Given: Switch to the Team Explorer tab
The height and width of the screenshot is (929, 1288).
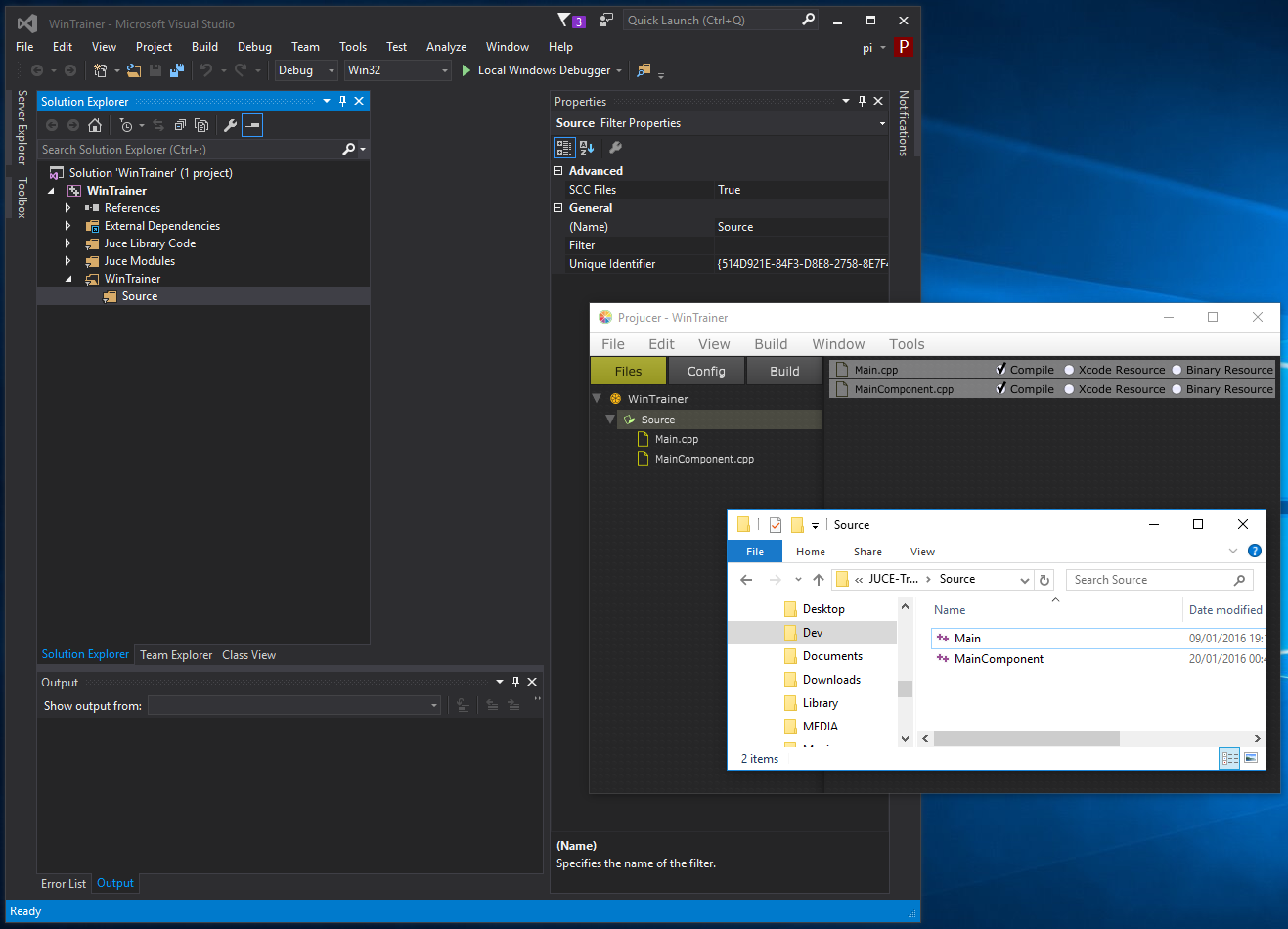Looking at the screenshot, I should click(176, 655).
